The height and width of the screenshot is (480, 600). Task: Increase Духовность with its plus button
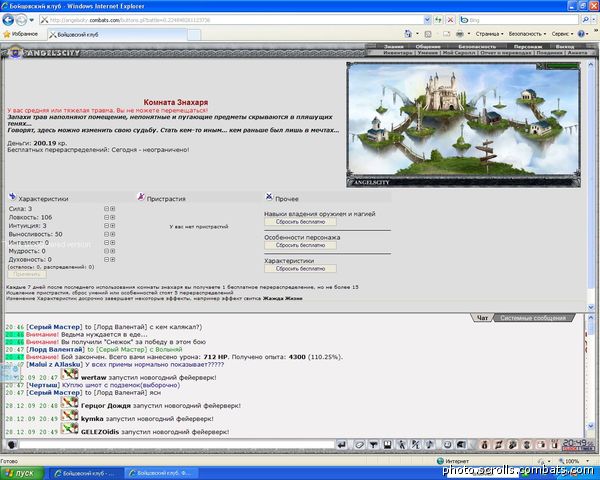113,259
